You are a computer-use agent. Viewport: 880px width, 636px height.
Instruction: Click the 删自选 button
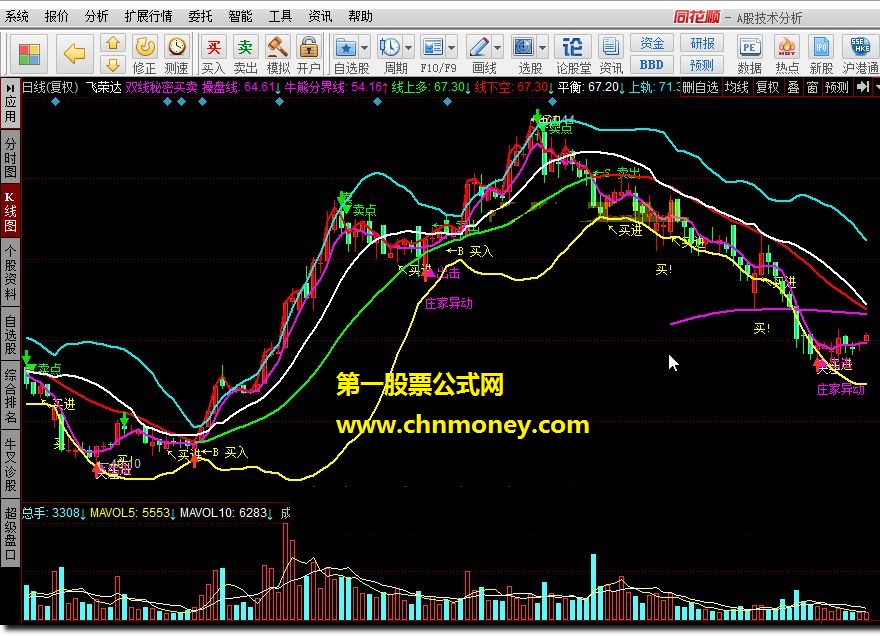700,87
